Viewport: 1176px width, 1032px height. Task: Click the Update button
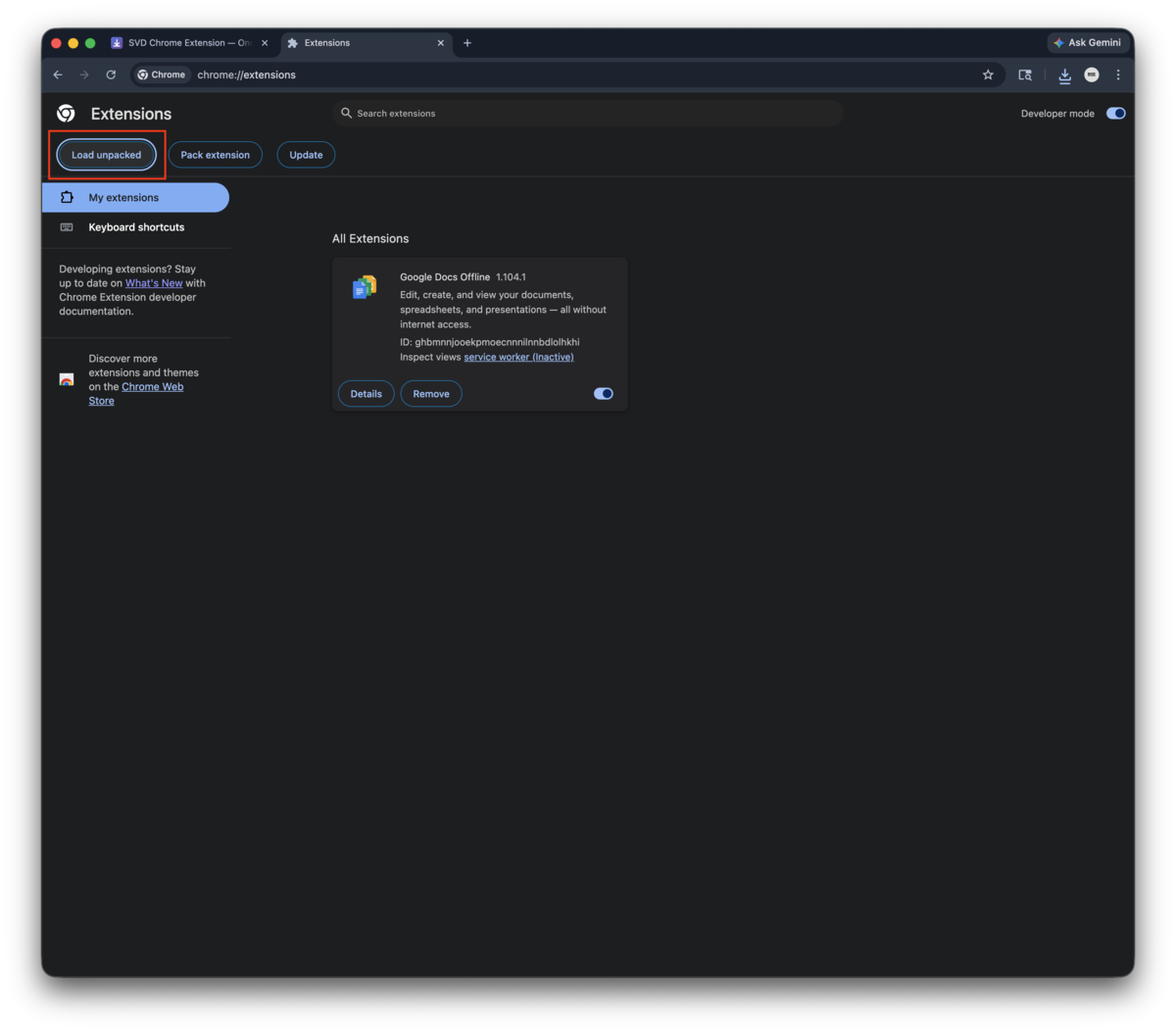click(306, 155)
